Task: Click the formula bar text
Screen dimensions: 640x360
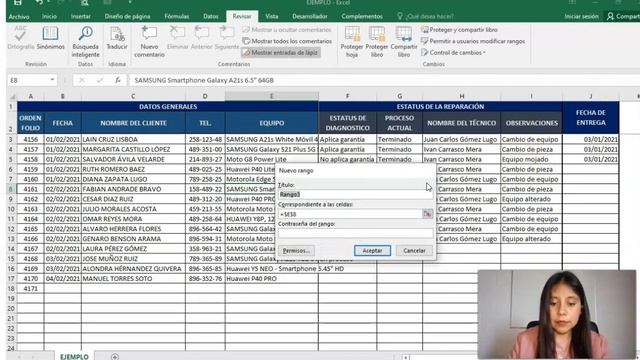Action: tap(204, 80)
